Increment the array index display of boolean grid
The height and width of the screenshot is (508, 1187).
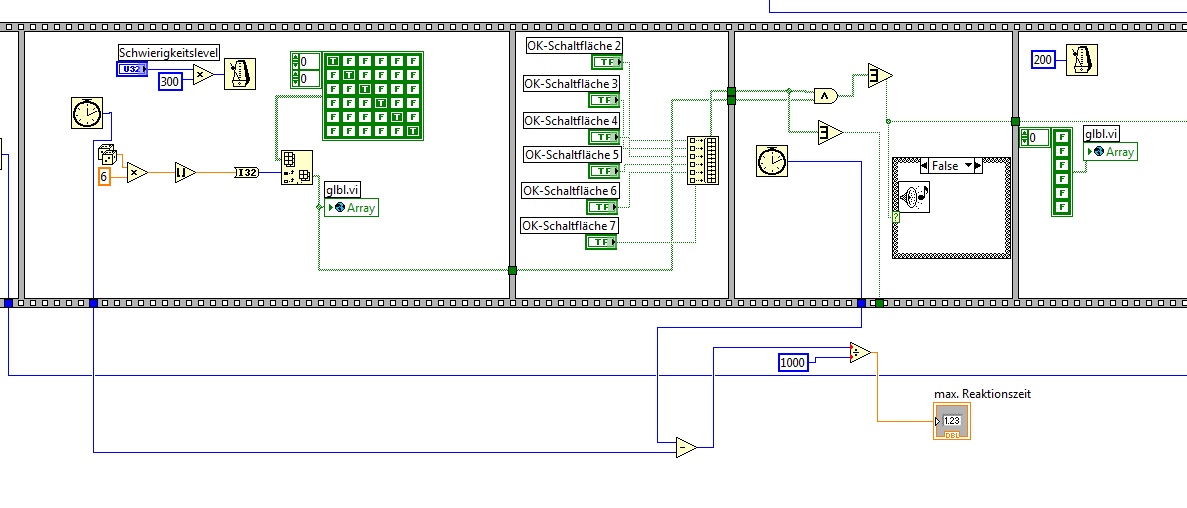pos(295,58)
